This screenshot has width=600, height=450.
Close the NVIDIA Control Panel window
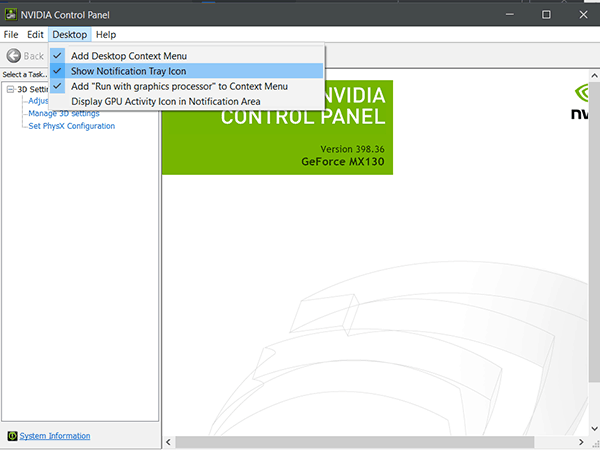click(583, 15)
